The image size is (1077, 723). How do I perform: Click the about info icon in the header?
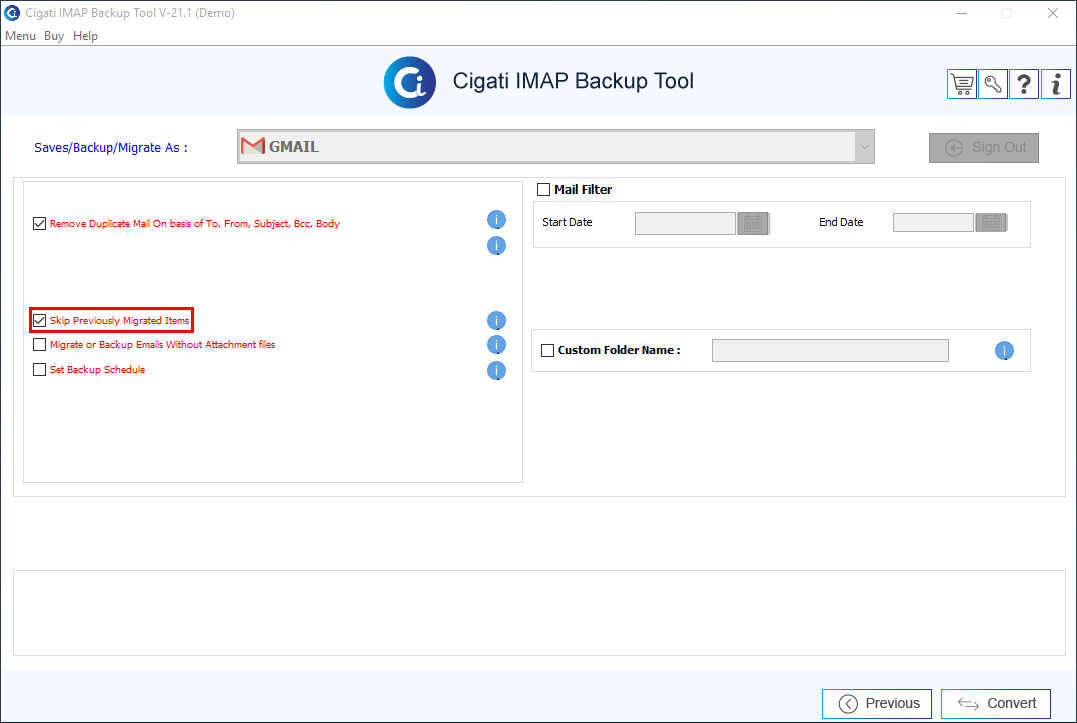1056,84
